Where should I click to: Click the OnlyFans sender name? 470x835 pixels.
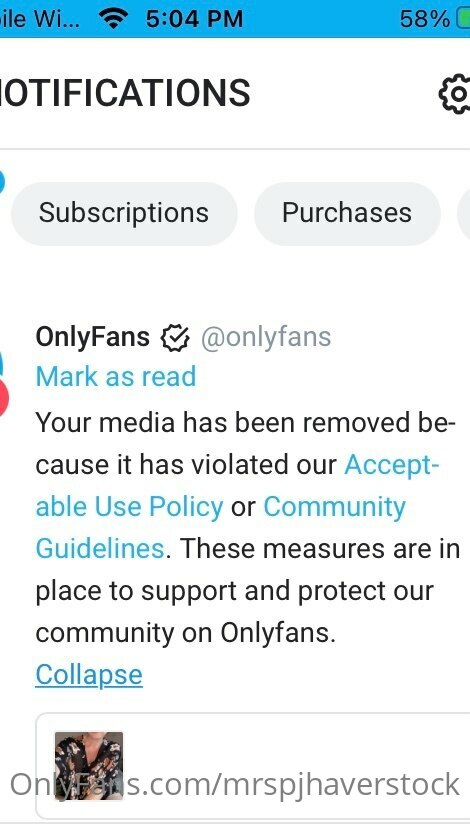point(93,337)
